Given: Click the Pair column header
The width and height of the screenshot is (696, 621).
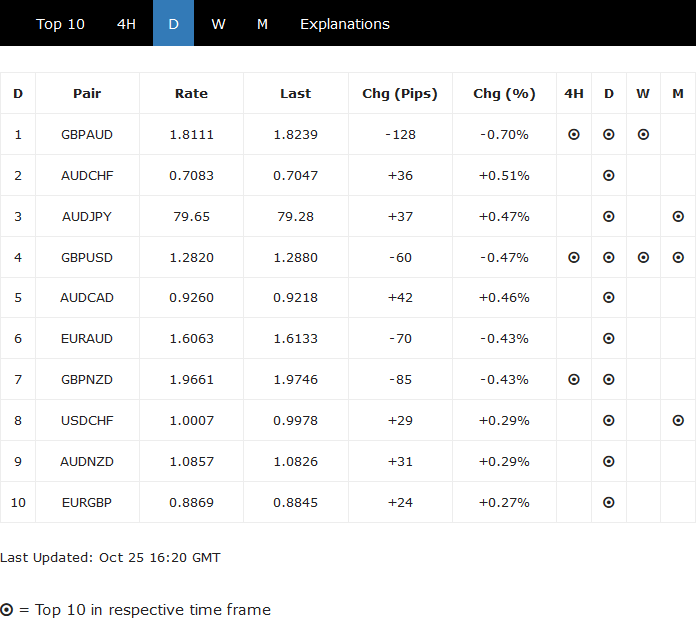Looking at the screenshot, I should (87, 94).
